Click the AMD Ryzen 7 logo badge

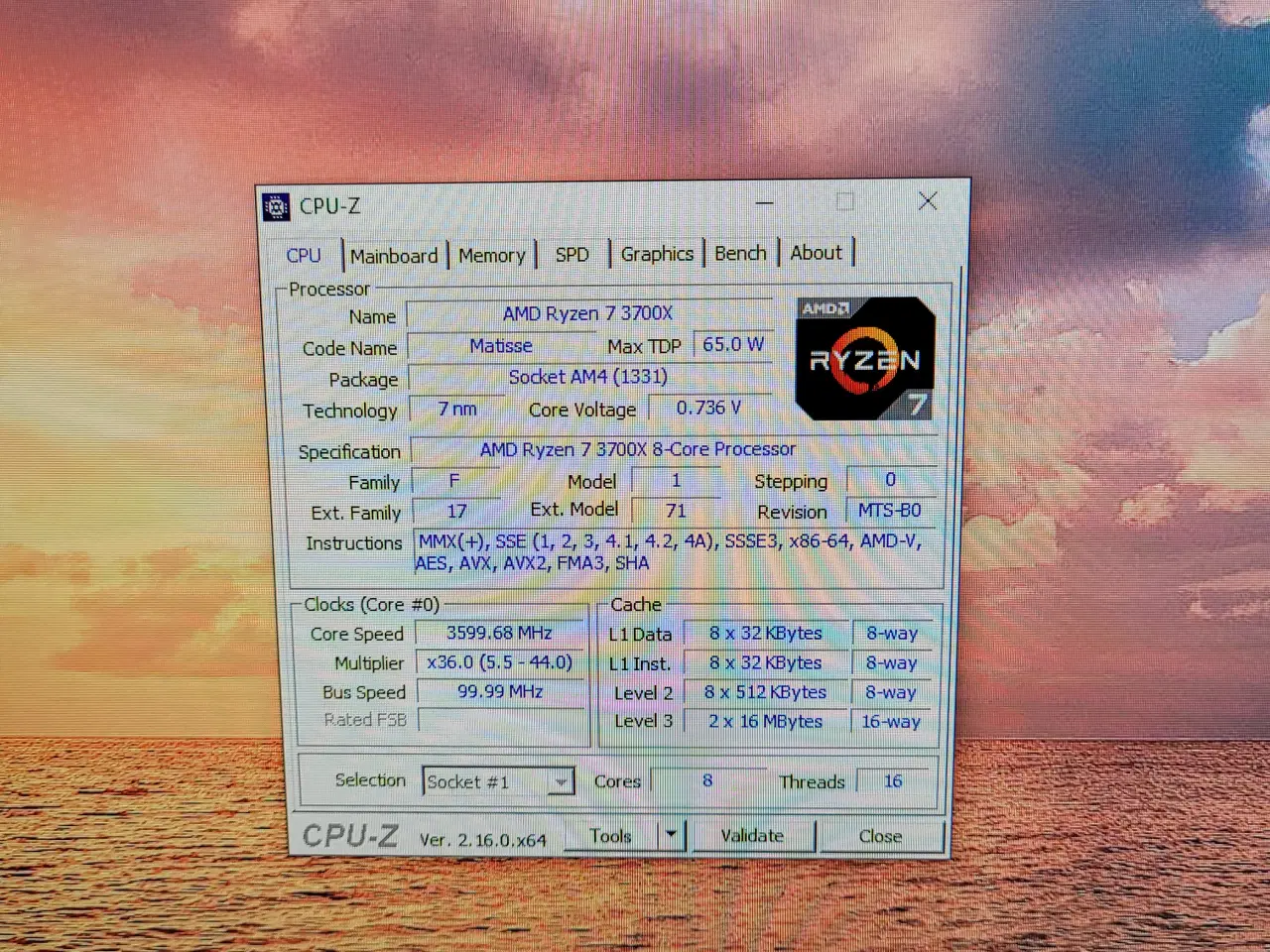point(864,358)
